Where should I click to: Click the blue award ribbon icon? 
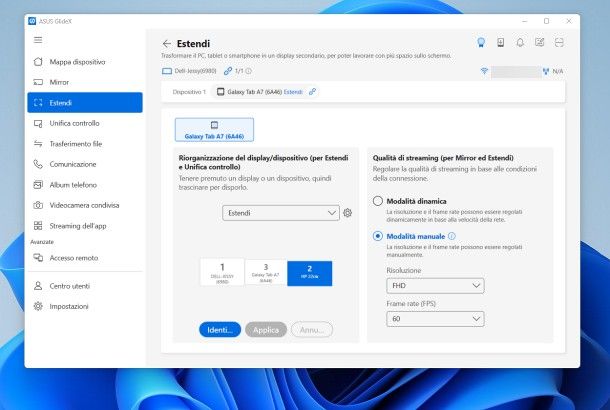481,42
